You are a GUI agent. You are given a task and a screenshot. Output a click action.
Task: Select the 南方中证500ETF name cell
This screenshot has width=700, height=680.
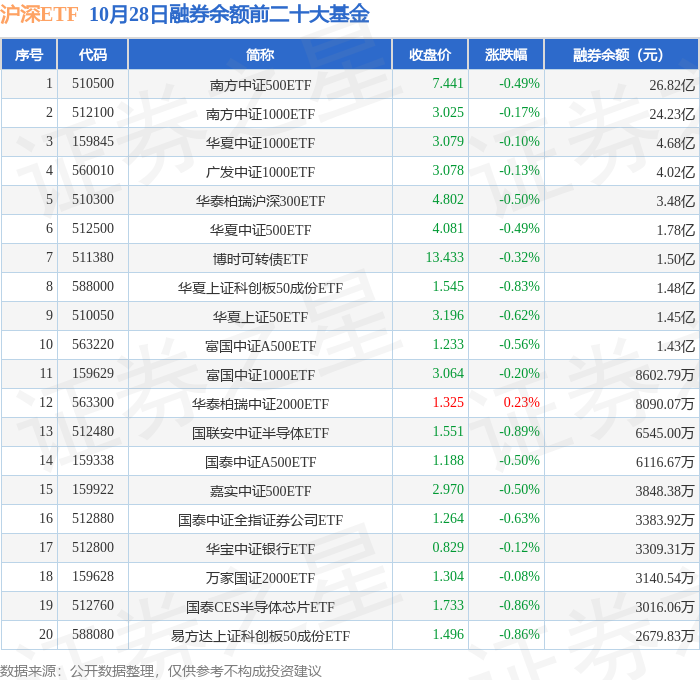(x=260, y=84)
